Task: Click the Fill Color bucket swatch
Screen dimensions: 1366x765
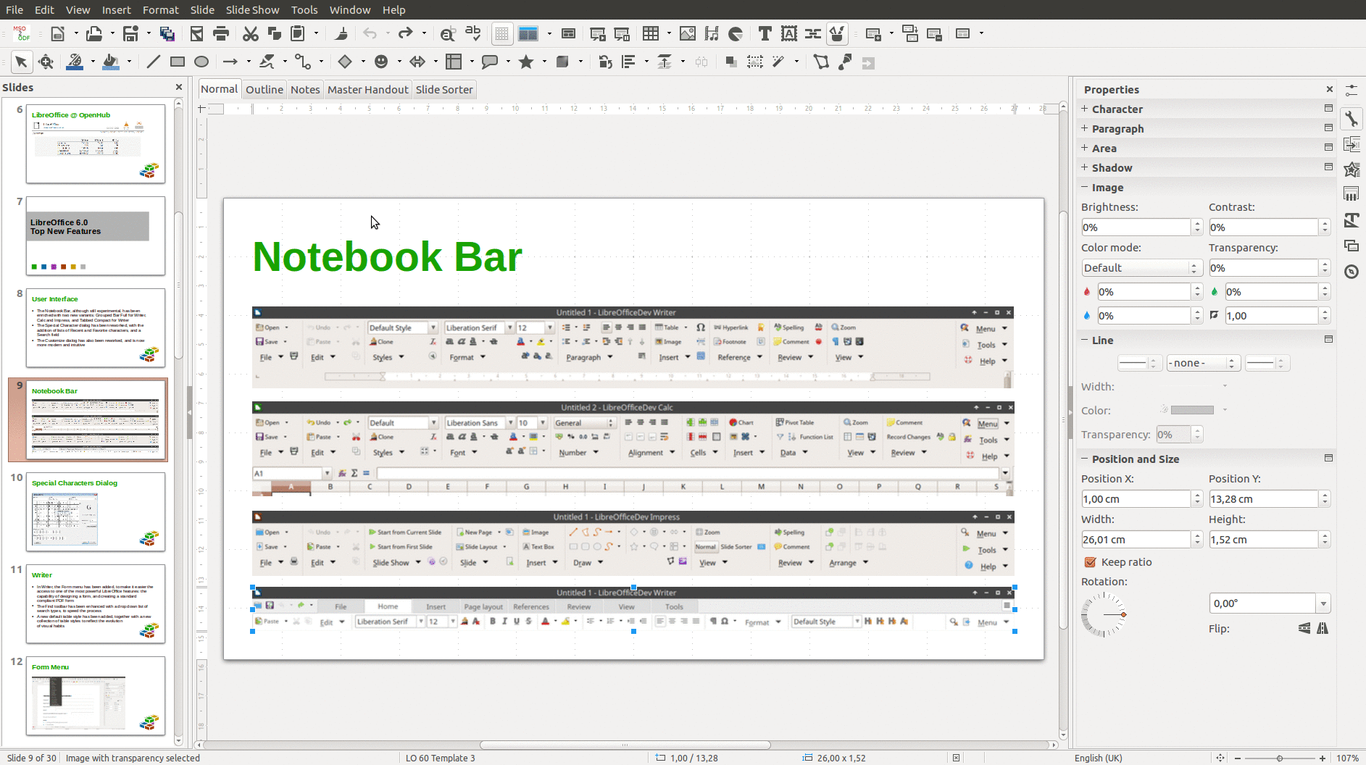Action: point(110,61)
